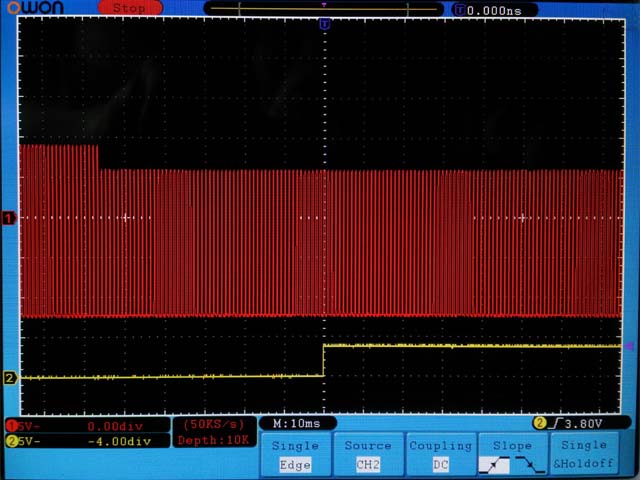Click the yellow channel 2 trigger source badge
Image resolution: width=640 pixels, height=480 pixels.
coord(540,423)
